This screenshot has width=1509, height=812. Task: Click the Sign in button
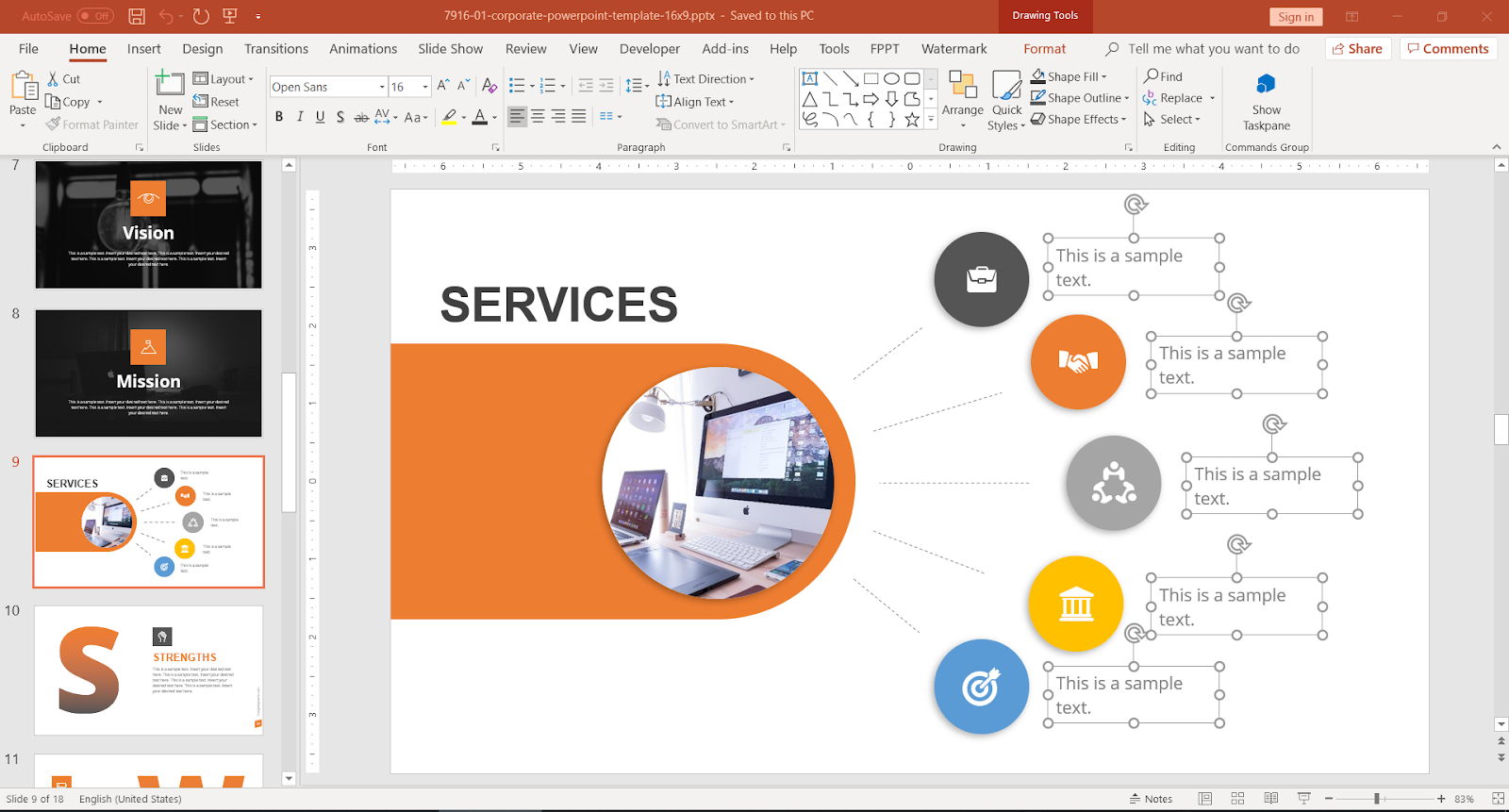coord(1295,17)
